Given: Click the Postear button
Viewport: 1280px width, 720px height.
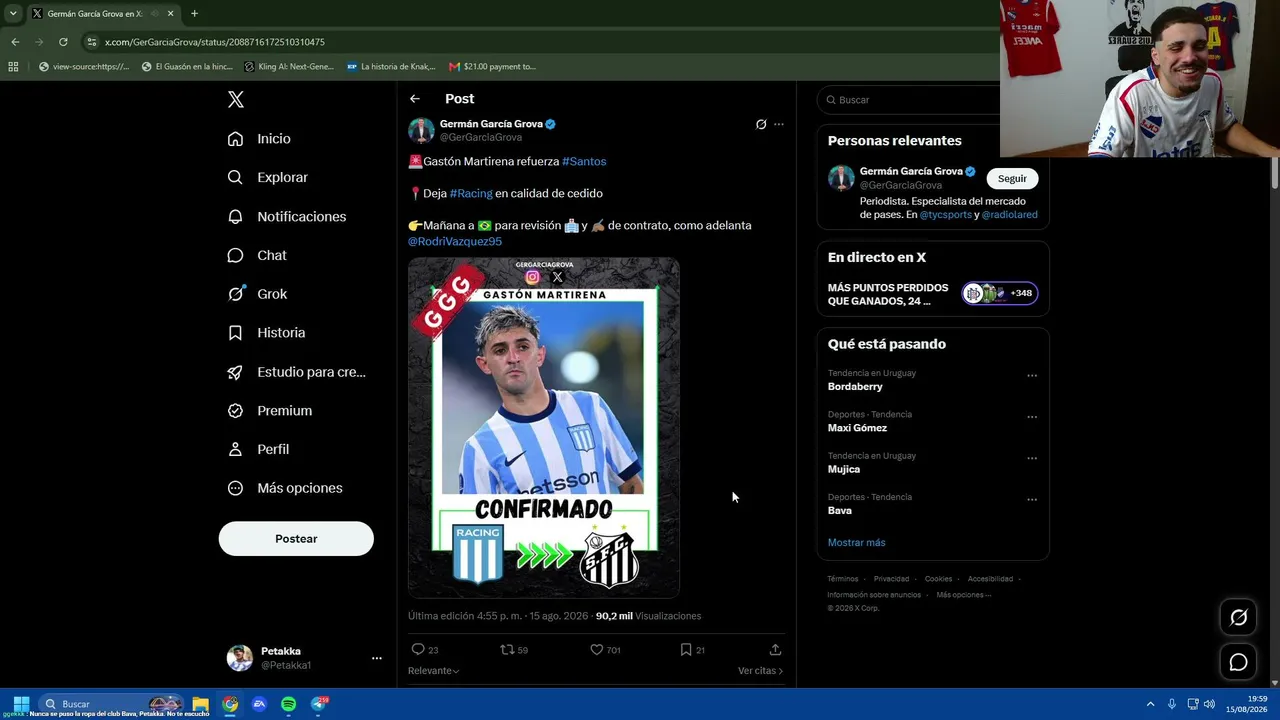Looking at the screenshot, I should [296, 538].
